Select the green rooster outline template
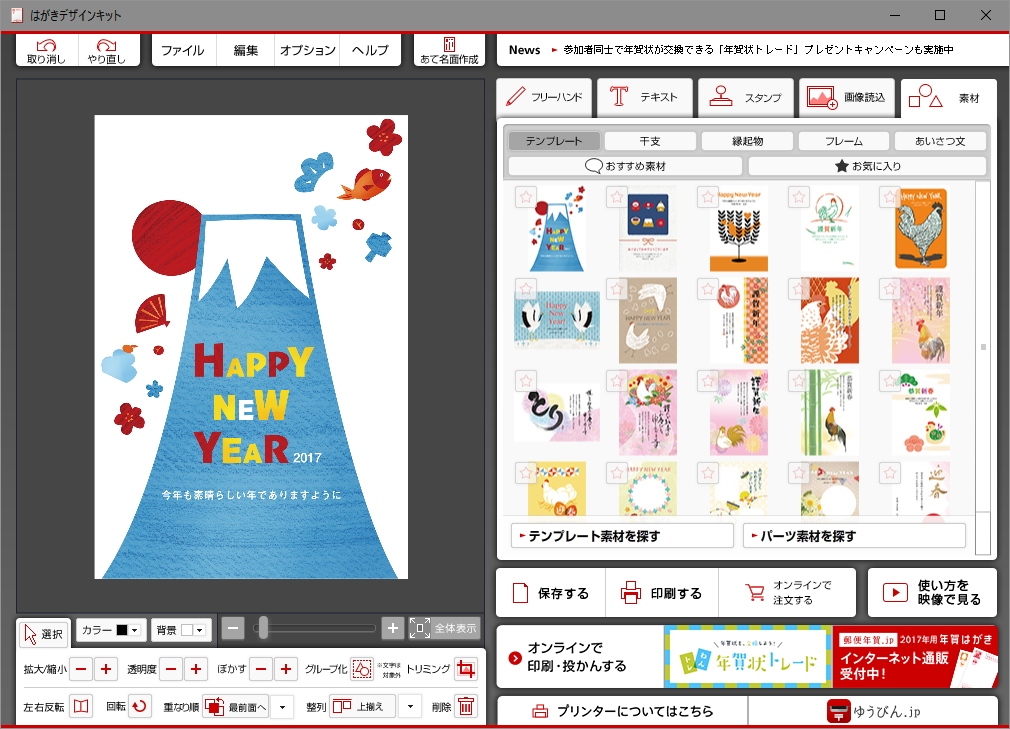This screenshot has height=729, width=1010. click(x=830, y=229)
